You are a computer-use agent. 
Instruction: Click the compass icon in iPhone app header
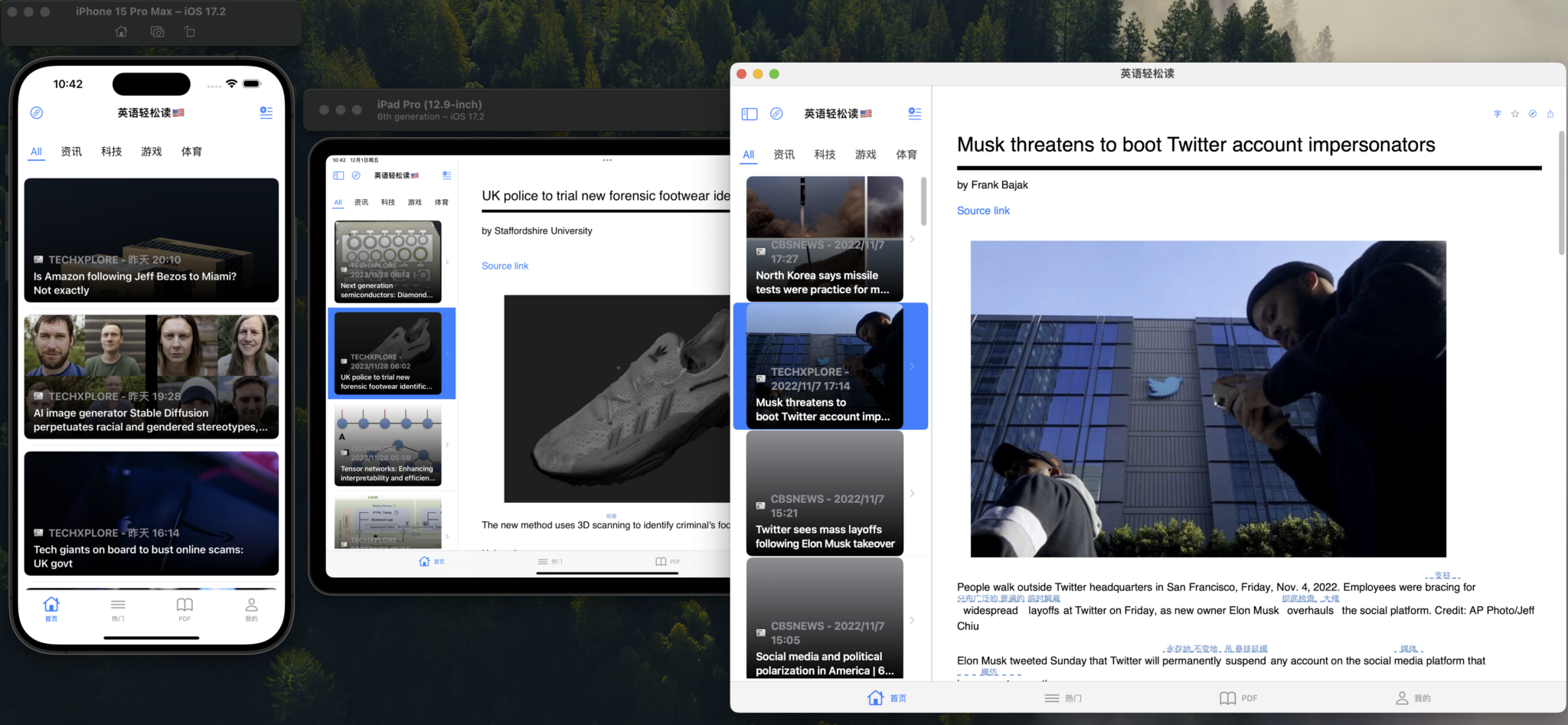pyautogui.click(x=37, y=113)
